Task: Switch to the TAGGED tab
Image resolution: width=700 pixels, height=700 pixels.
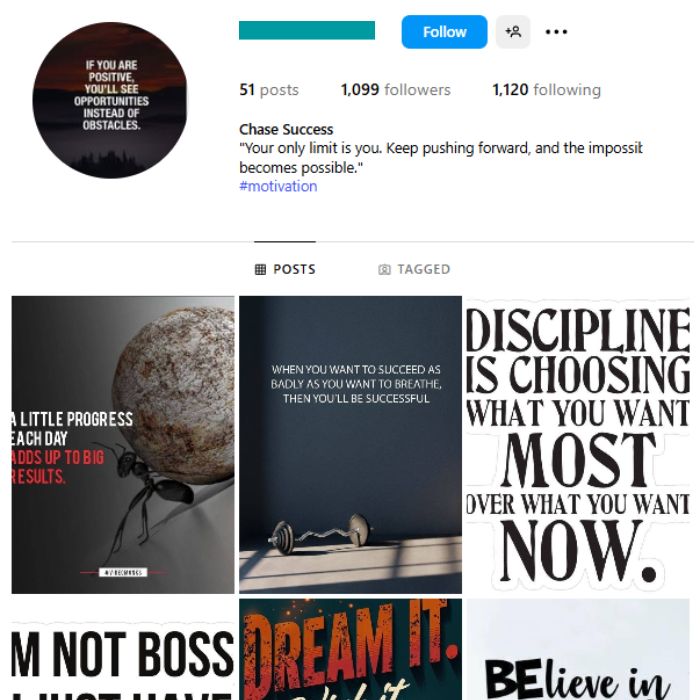Action: tap(414, 269)
